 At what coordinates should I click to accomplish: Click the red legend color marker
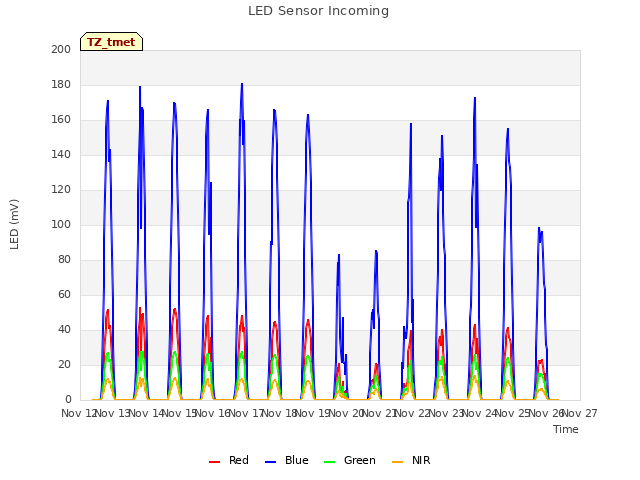[214, 462]
